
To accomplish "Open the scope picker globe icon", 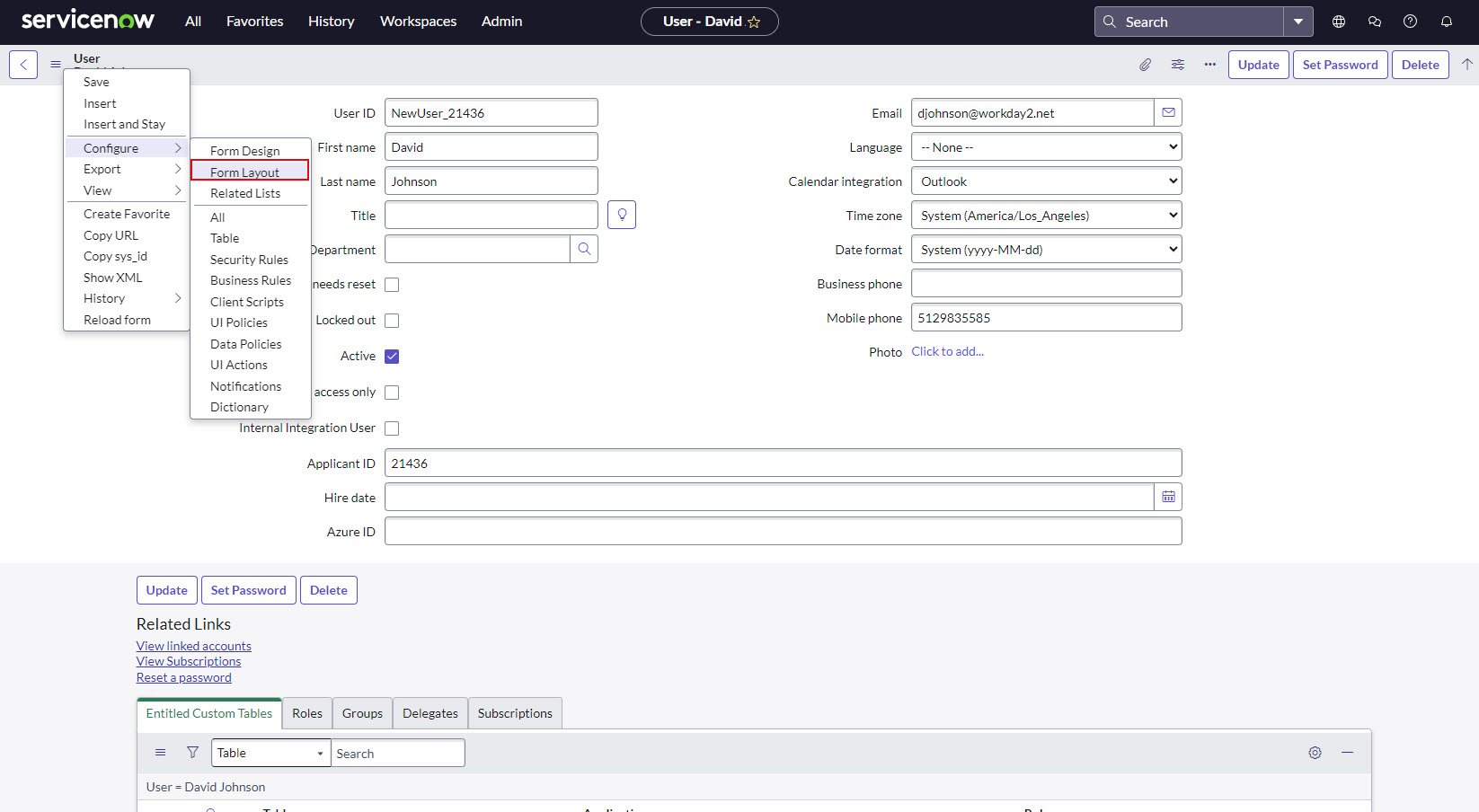I will click(1339, 22).
